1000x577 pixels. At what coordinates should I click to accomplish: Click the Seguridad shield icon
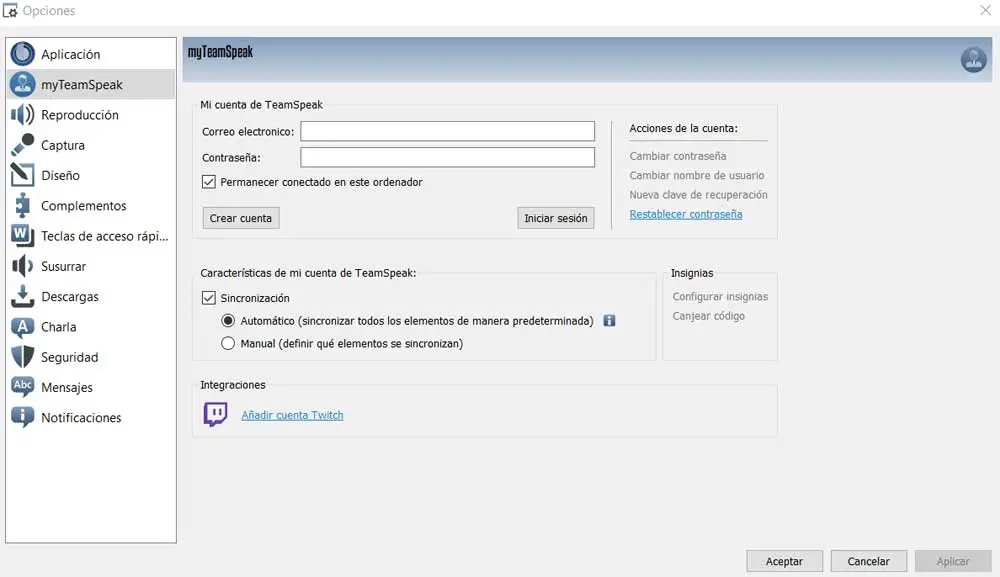tap(22, 356)
